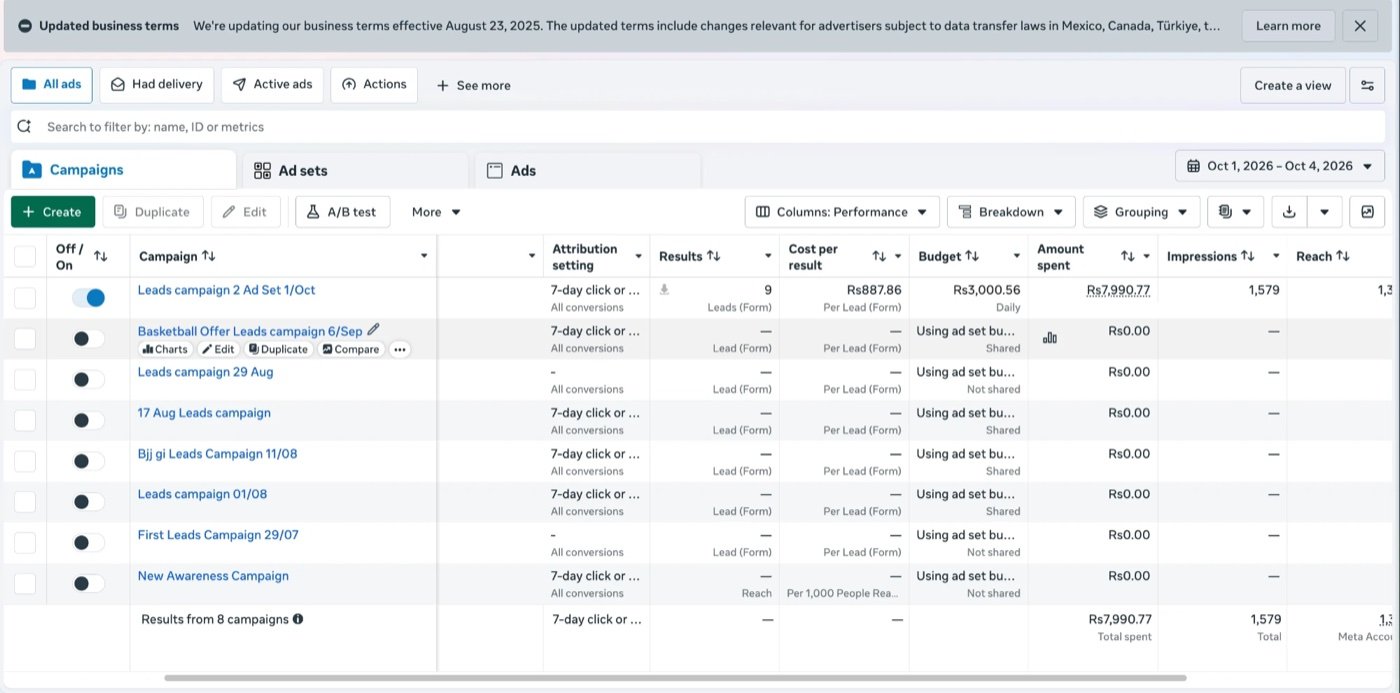Viewport: 1400px width, 693px height.
Task: Open the three-dots menu under Basketball Offer campaign
Action: (x=399, y=349)
